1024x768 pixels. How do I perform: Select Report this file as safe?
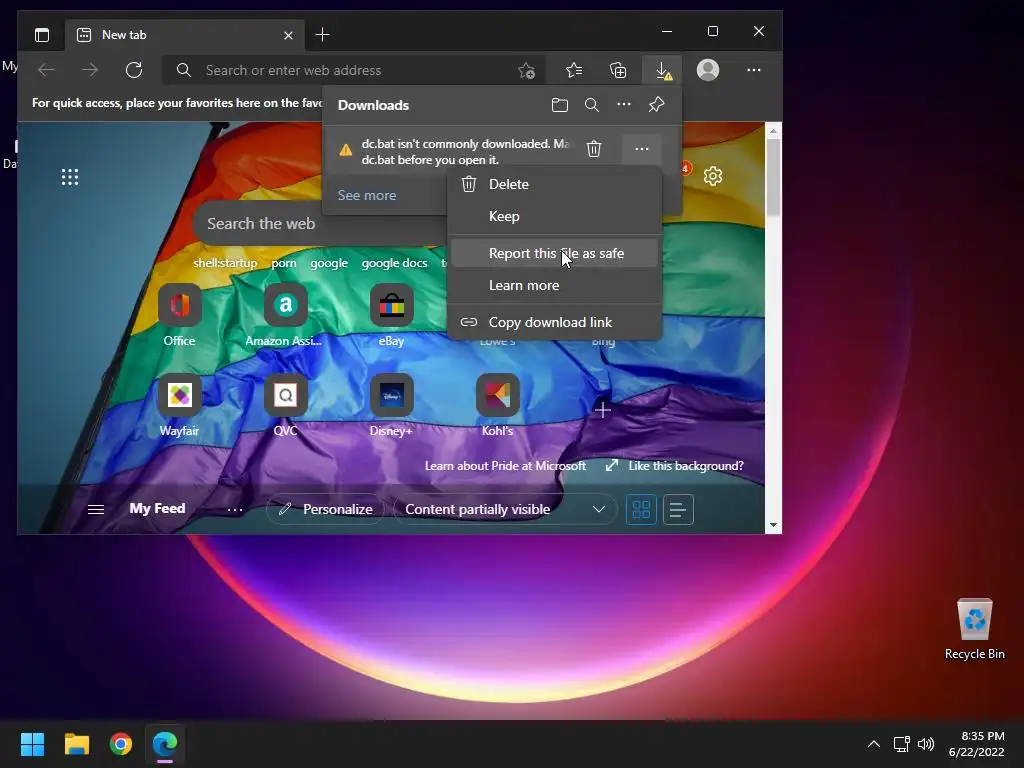[x=555, y=253]
